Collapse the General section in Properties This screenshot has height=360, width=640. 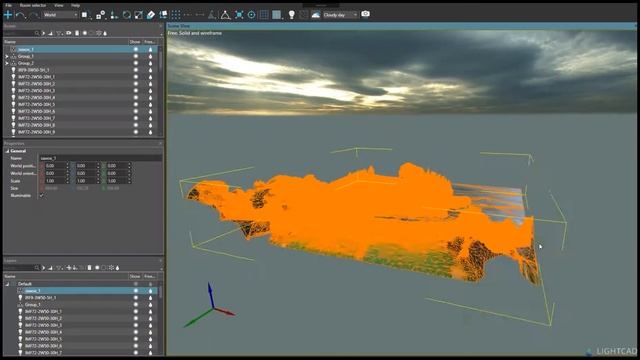(x=7, y=151)
